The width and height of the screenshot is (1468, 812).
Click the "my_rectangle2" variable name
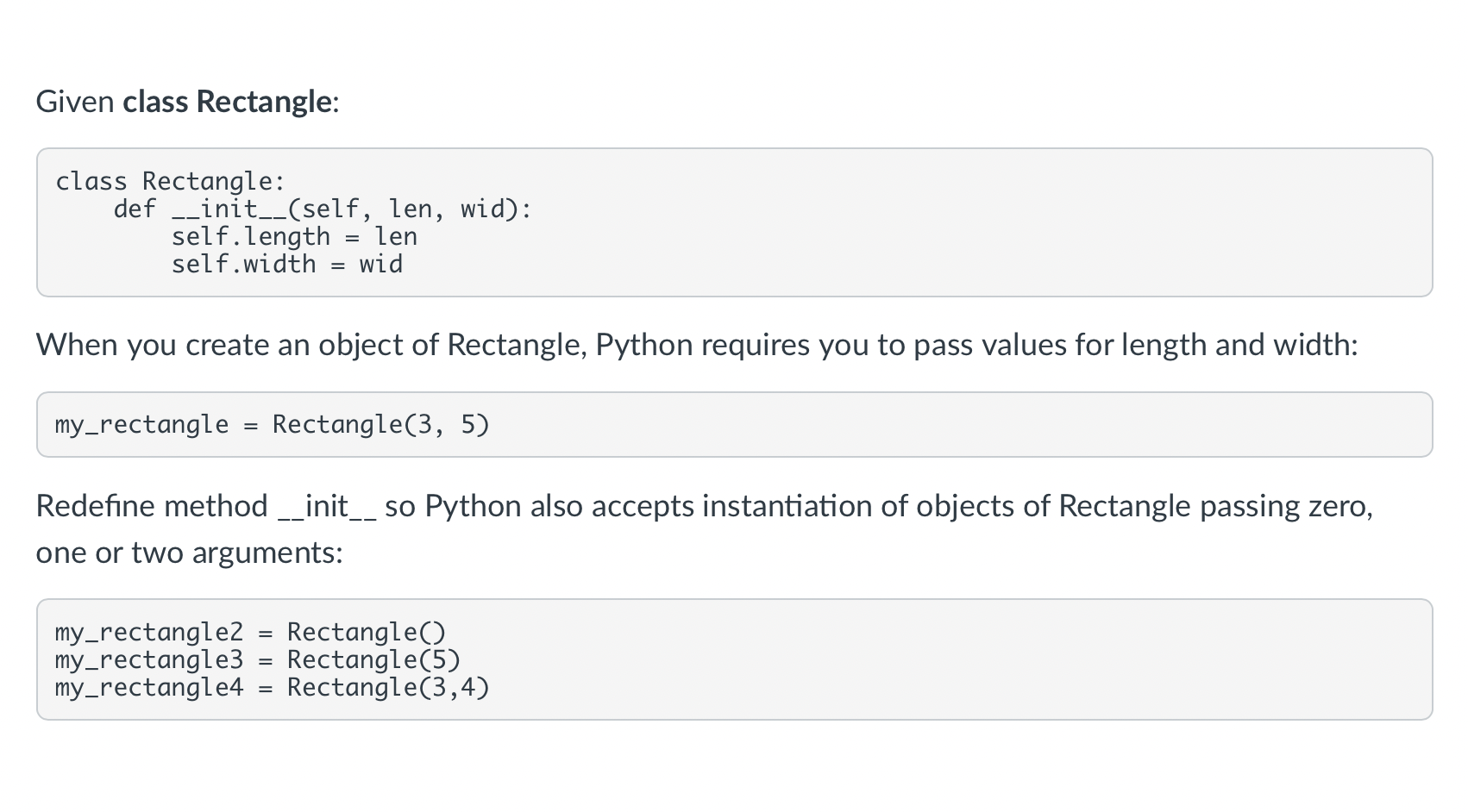coord(149,632)
